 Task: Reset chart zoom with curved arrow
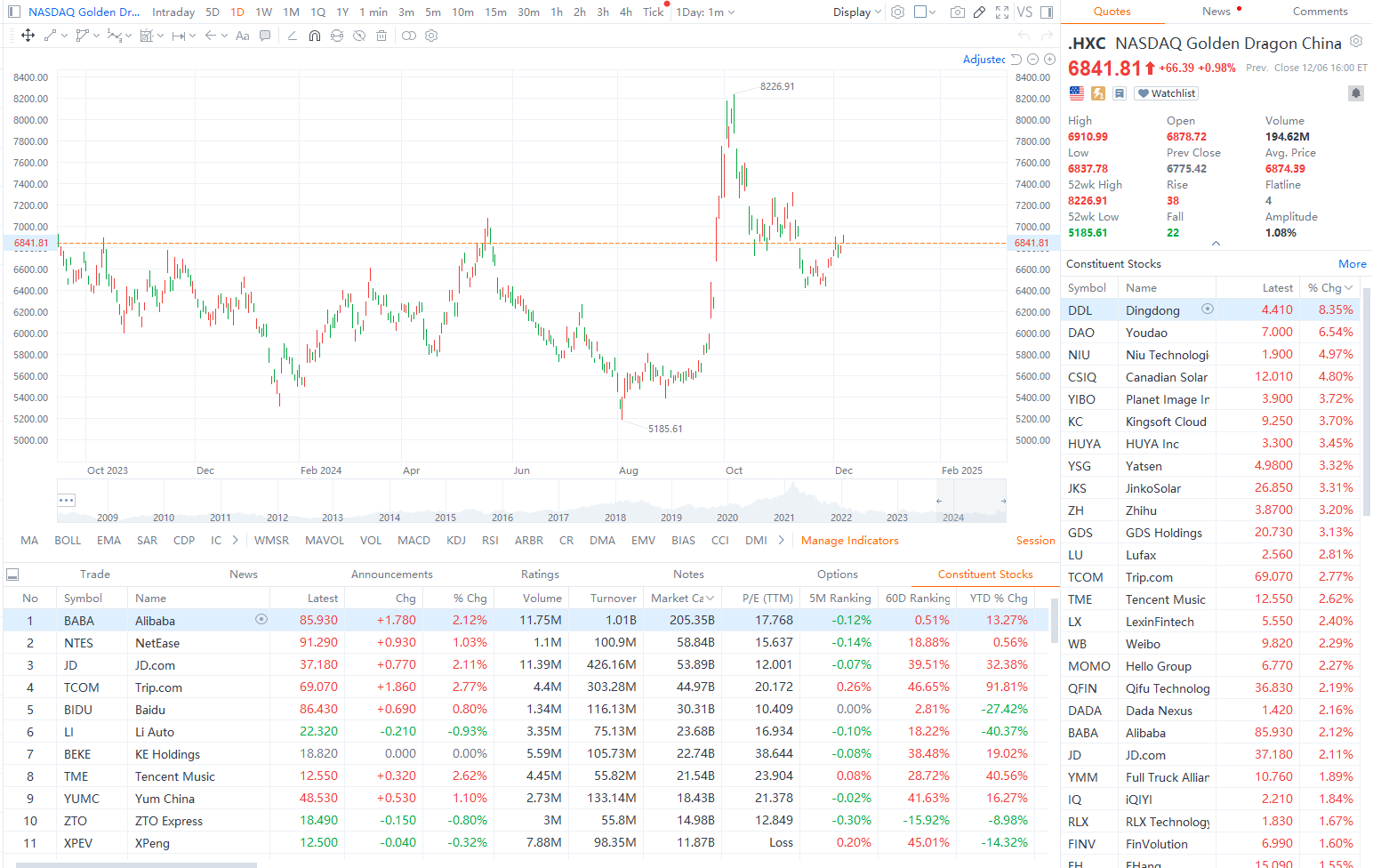[x=1016, y=60]
